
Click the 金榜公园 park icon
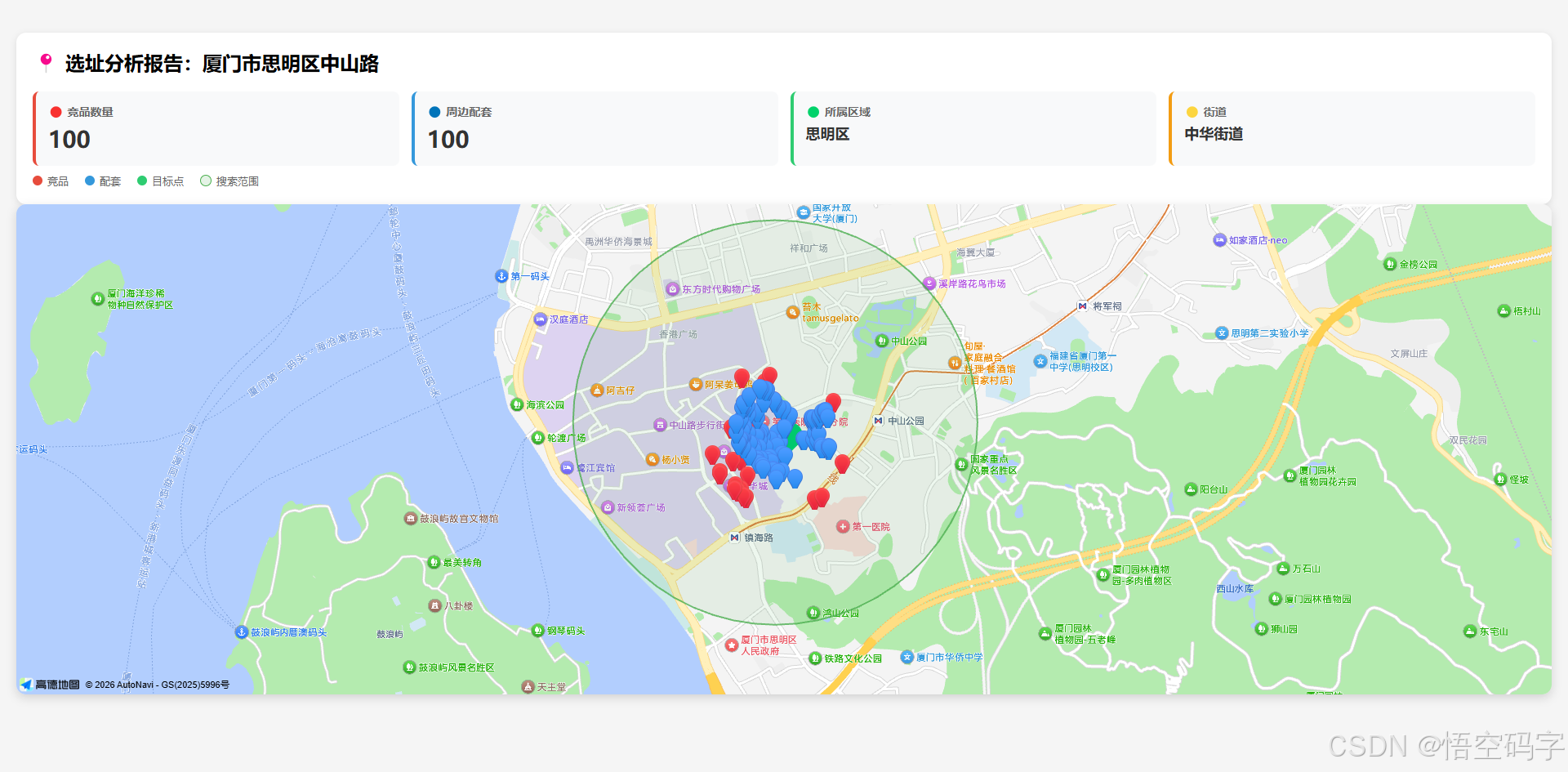tap(1390, 264)
